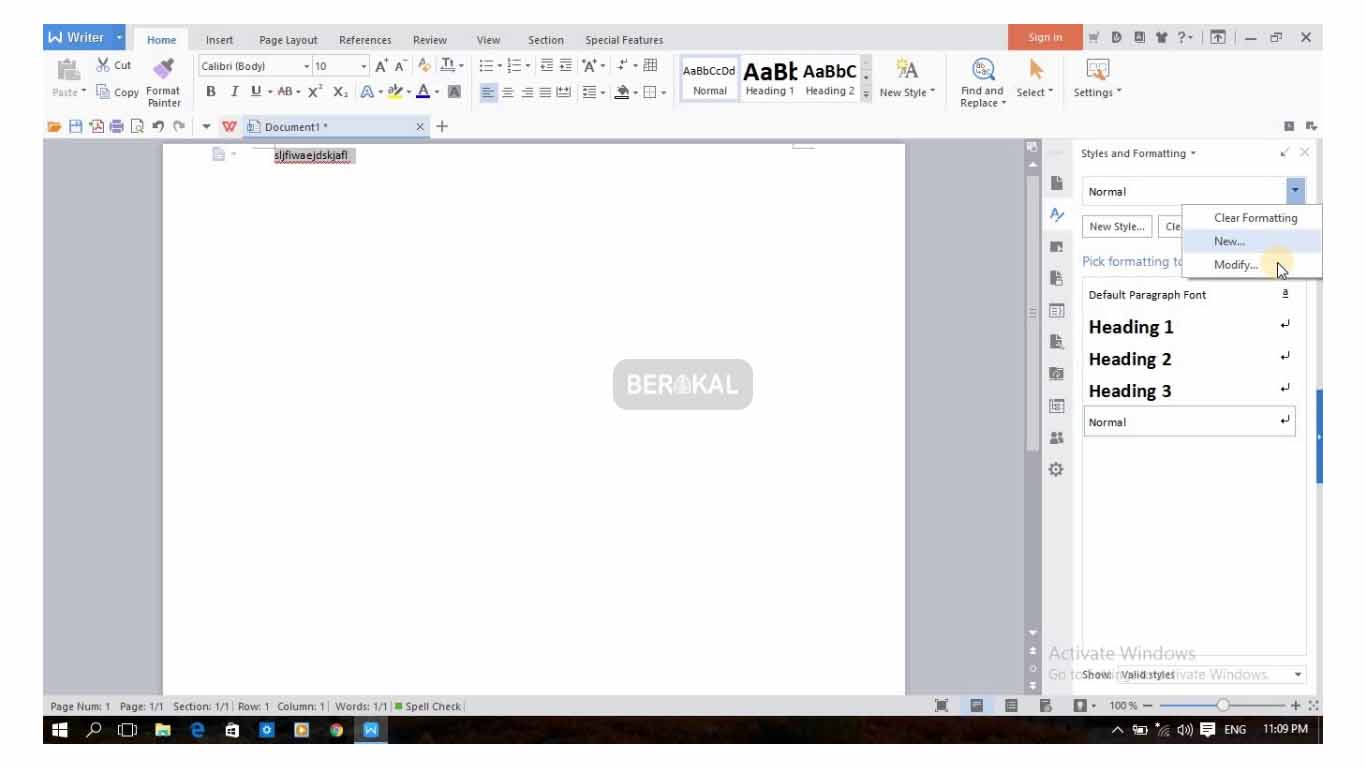The image size is (1366, 768).
Task: Switch to the Insert ribbon tab
Action: pyautogui.click(x=219, y=39)
